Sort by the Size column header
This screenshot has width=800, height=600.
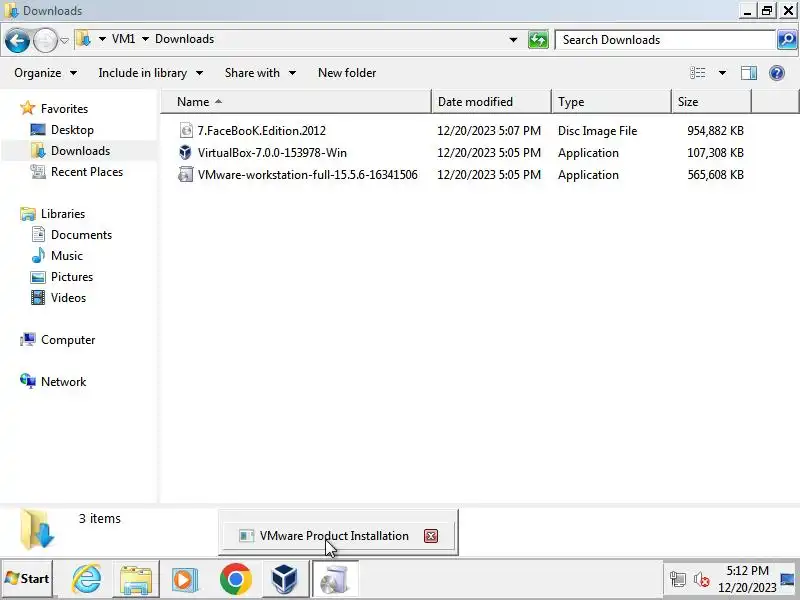tap(711, 102)
